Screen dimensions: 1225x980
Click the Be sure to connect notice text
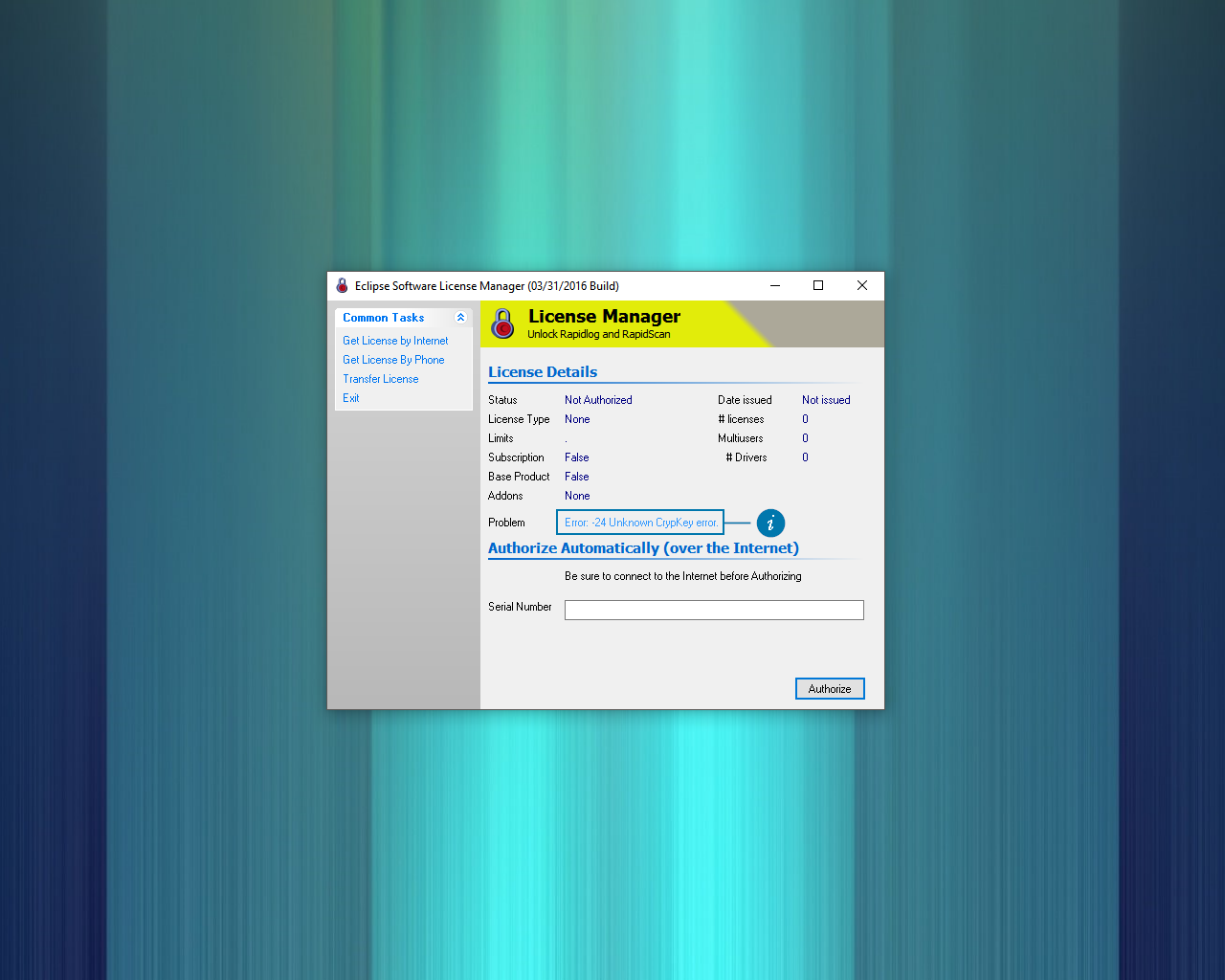click(x=683, y=576)
